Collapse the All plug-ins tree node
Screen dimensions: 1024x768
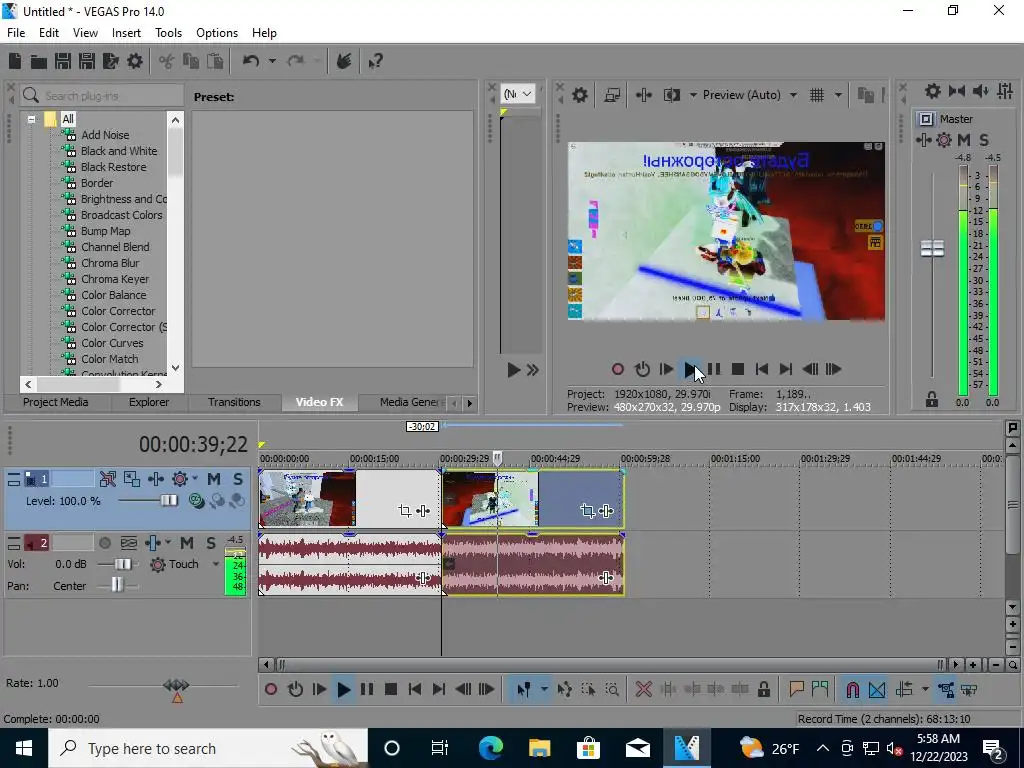(31, 119)
